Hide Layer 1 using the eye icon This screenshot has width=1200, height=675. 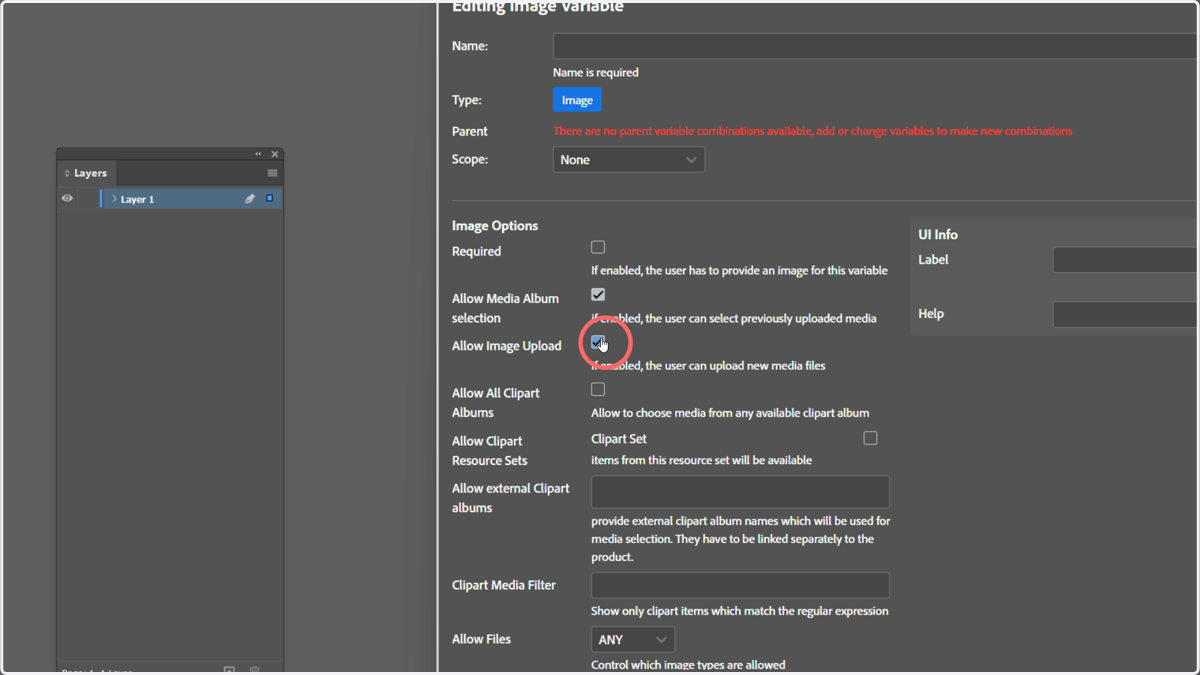(67, 198)
